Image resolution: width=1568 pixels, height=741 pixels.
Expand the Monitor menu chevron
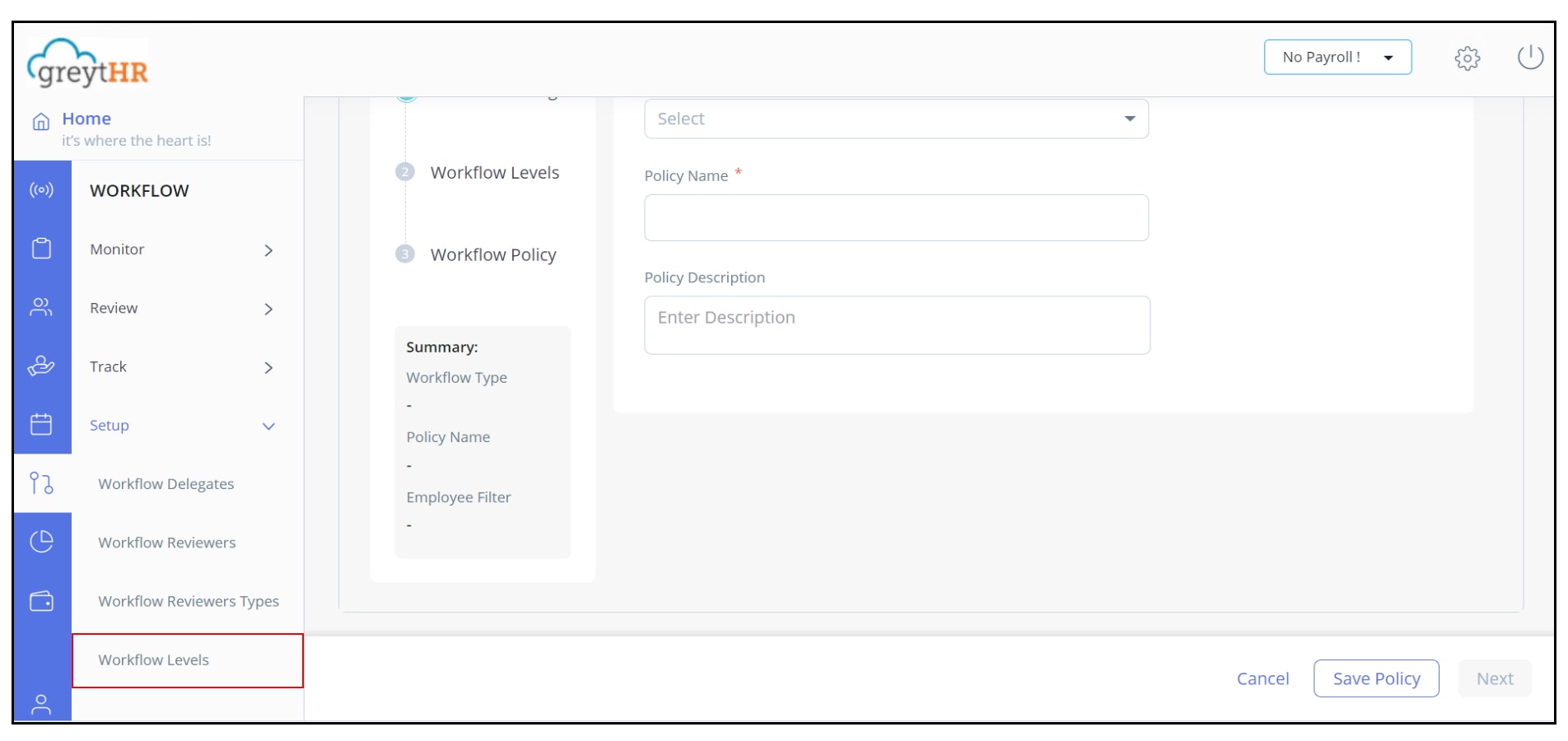click(x=268, y=250)
